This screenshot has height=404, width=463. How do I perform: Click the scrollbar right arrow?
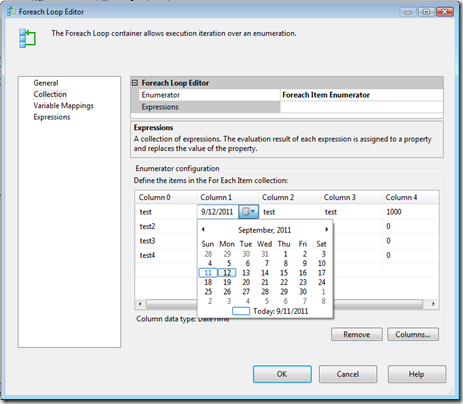pos(433,304)
